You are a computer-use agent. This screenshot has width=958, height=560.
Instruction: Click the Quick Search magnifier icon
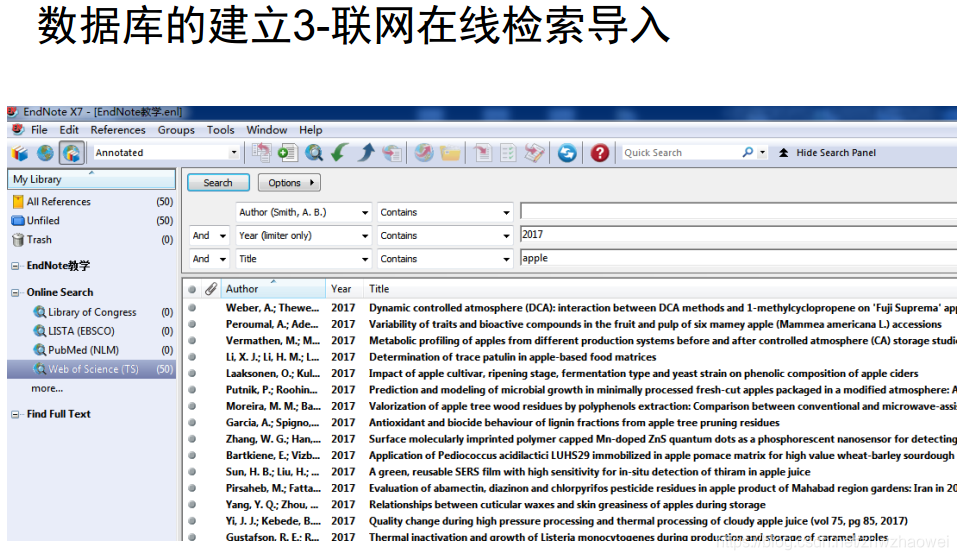pos(747,152)
